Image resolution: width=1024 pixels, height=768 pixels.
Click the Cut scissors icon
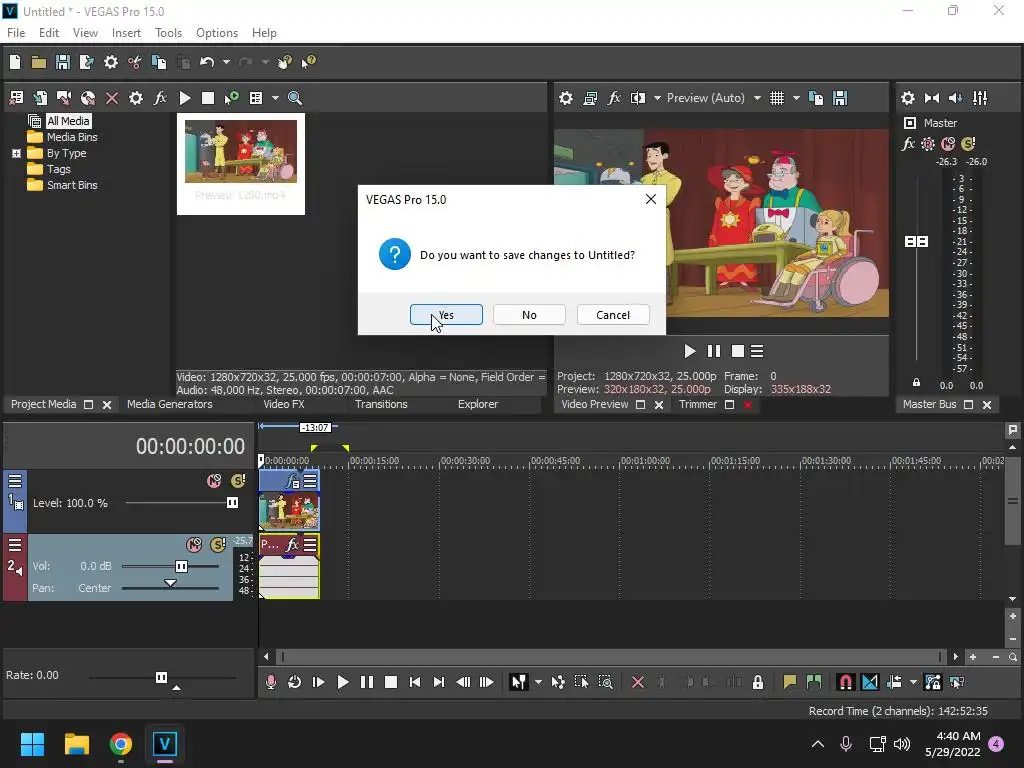click(x=135, y=62)
